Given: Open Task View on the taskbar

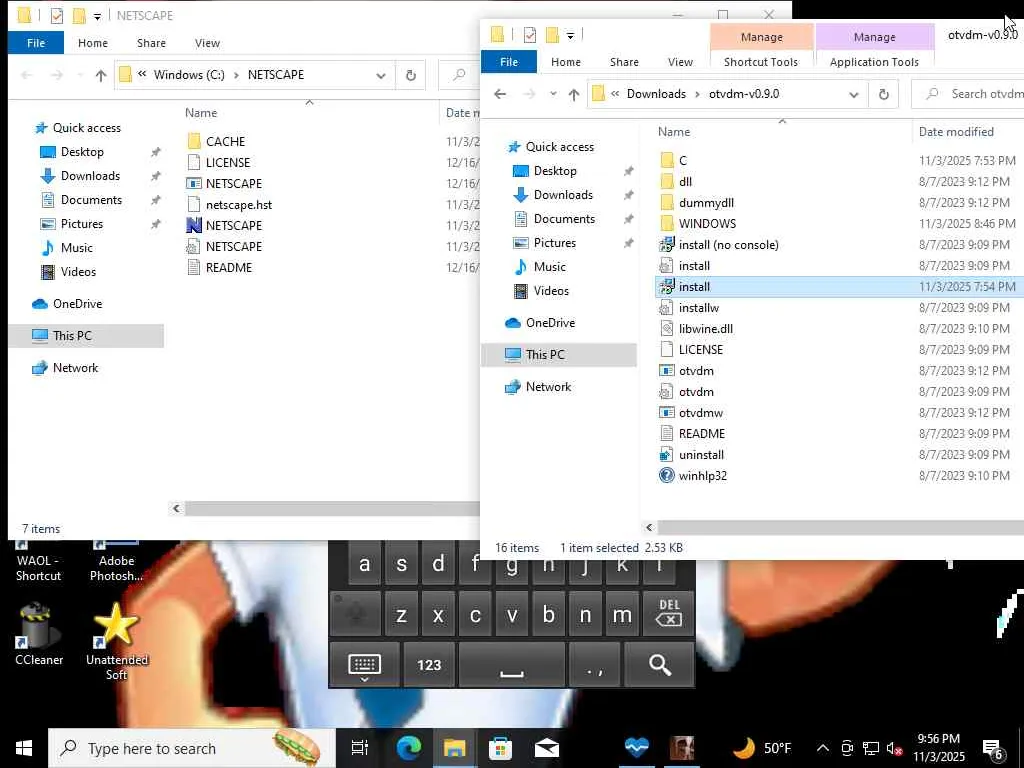Looking at the screenshot, I should [x=360, y=748].
